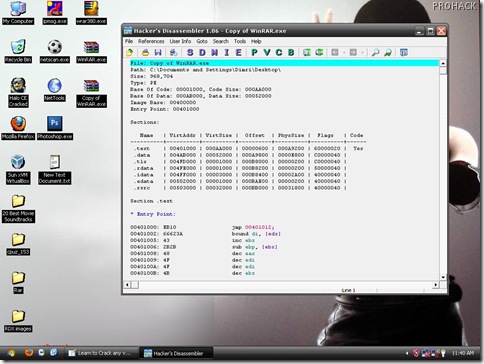Click the D toolbar button
This screenshot has width=484, height=364.
[x=202, y=52]
